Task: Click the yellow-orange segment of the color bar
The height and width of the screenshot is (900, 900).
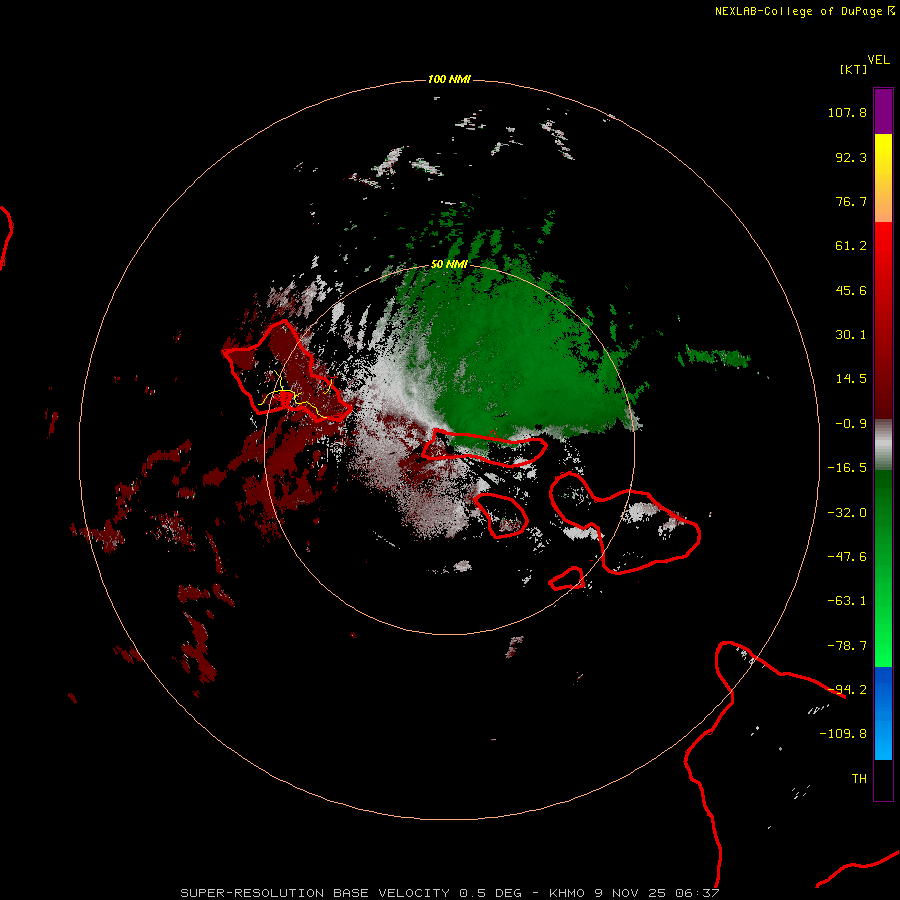Action: point(883,178)
